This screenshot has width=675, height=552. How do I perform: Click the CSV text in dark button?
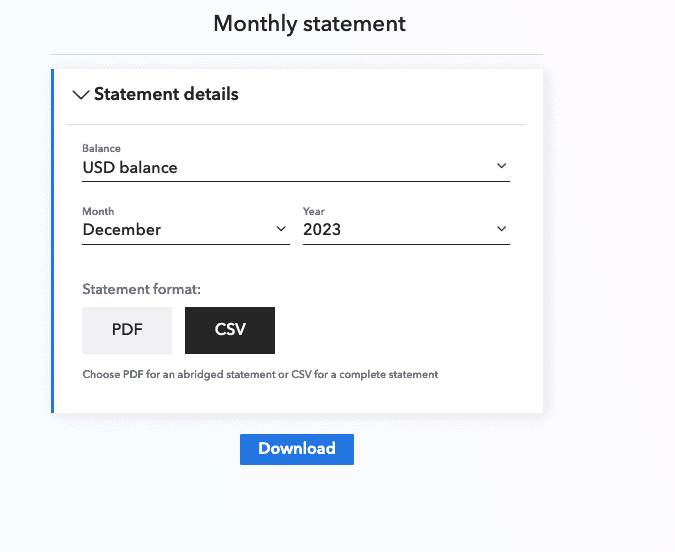(x=230, y=330)
